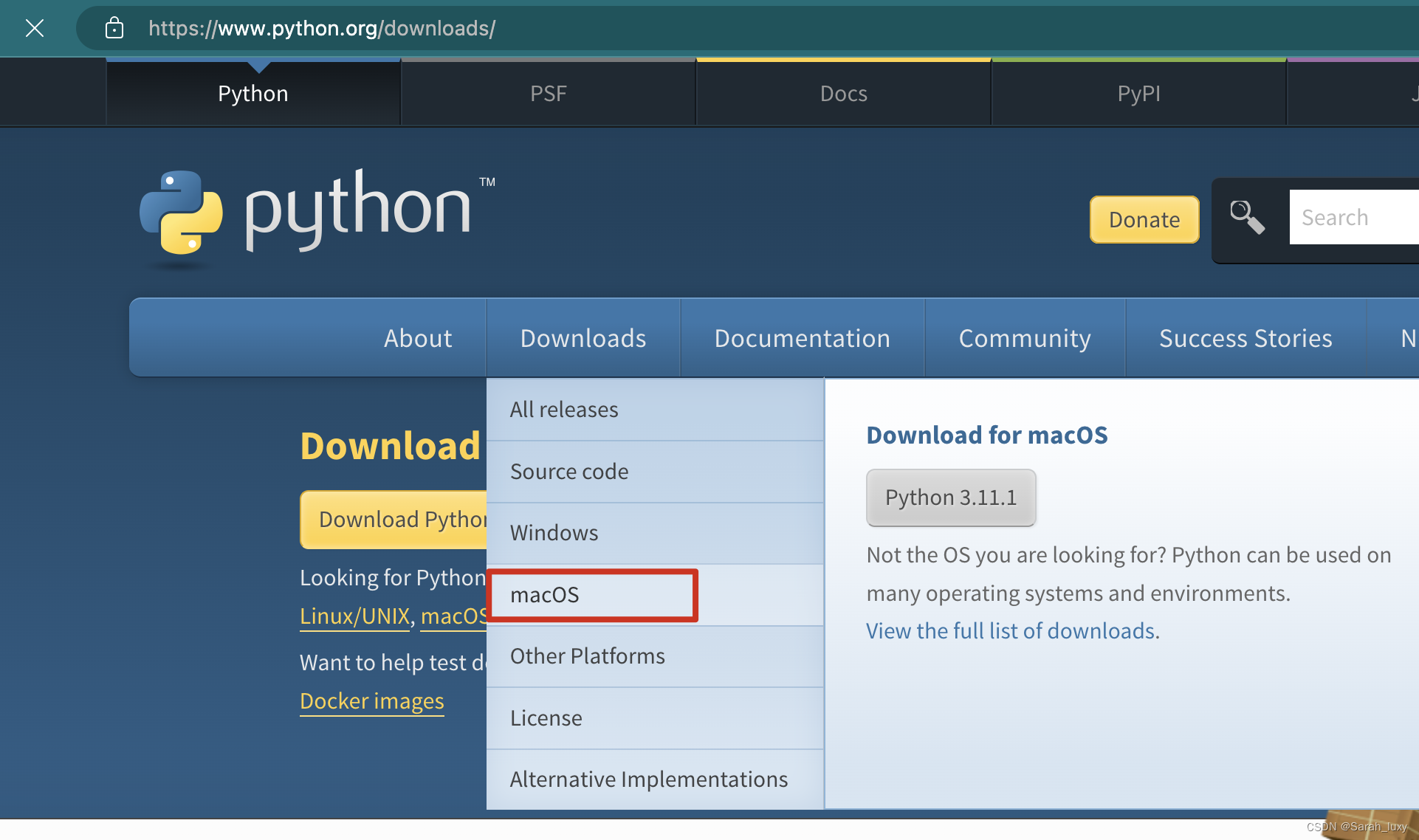Choose Other Platforms from Downloads dropdown
This screenshot has height=840, width=1419.
(655, 656)
